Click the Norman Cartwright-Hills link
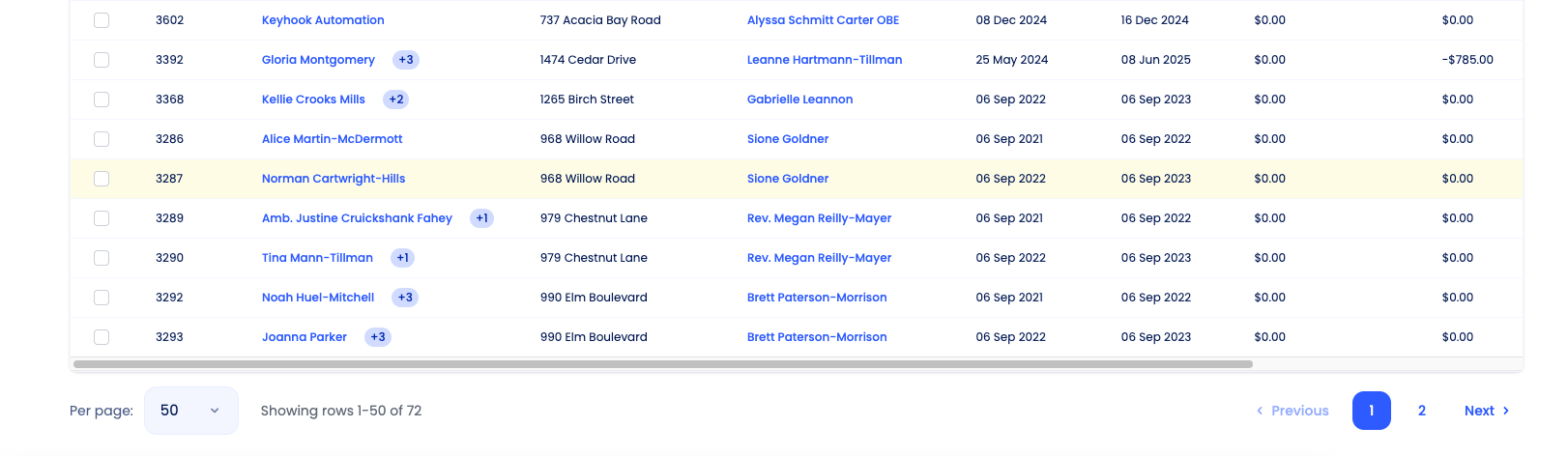This screenshot has height=456, width=1568. point(334,179)
